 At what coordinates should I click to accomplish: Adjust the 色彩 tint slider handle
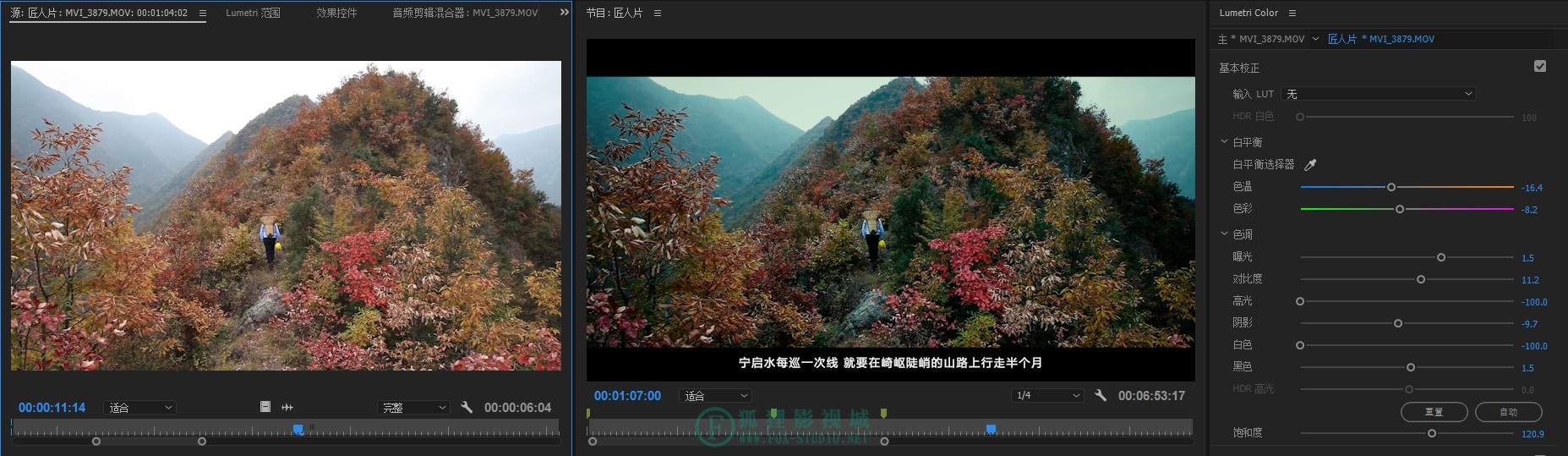[x=1400, y=209]
